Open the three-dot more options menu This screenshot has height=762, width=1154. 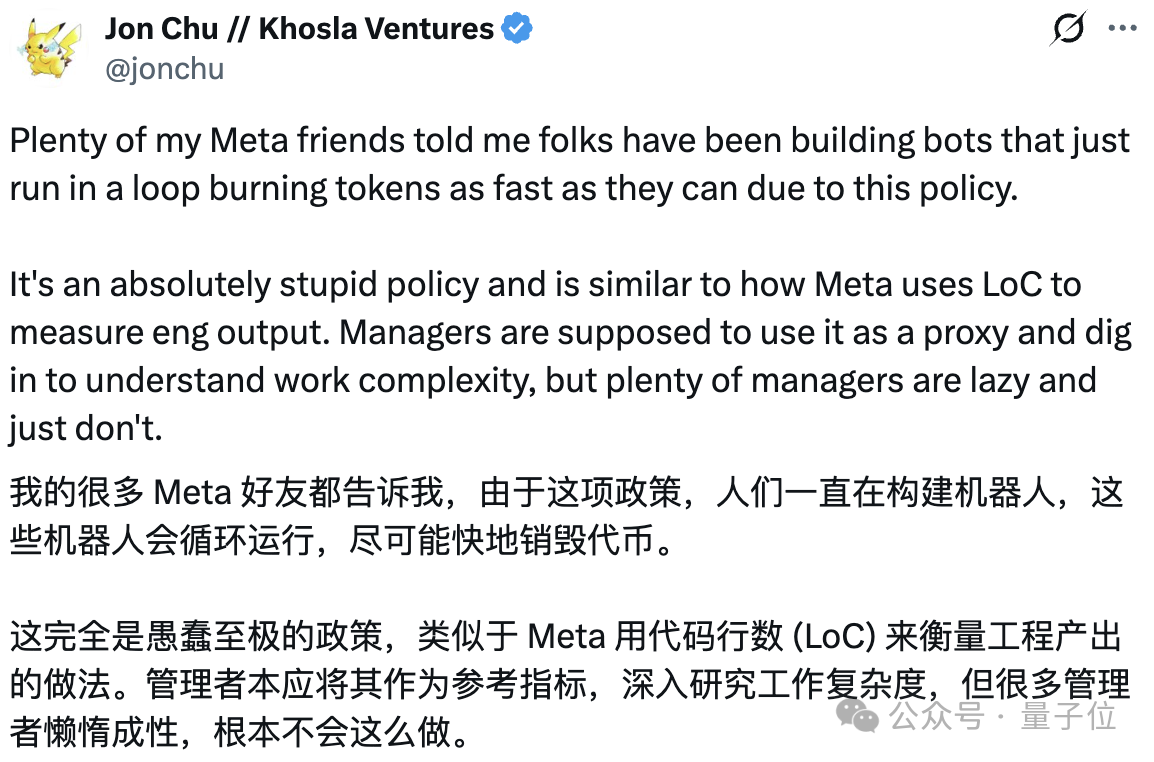coord(1123,29)
